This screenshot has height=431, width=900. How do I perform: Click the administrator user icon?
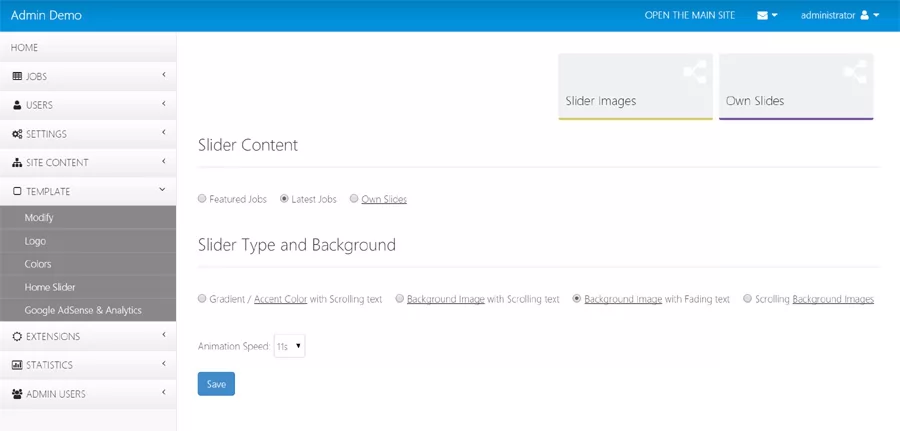[x=865, y=16]
